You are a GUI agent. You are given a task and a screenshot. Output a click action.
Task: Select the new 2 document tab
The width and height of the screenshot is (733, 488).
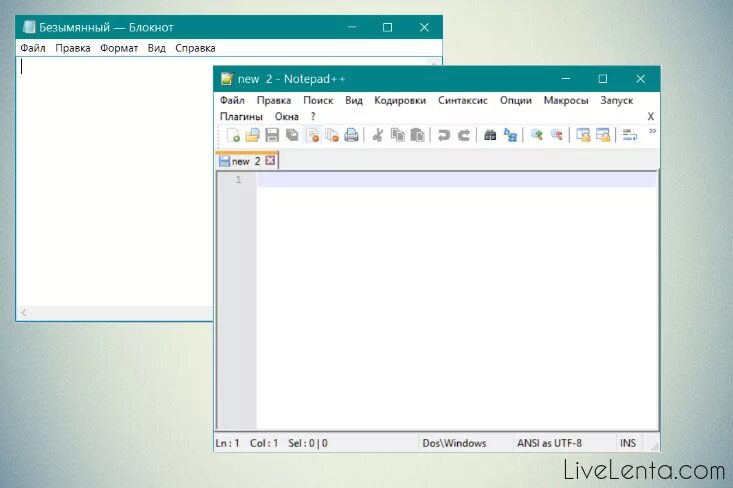(x=247, y=161)
